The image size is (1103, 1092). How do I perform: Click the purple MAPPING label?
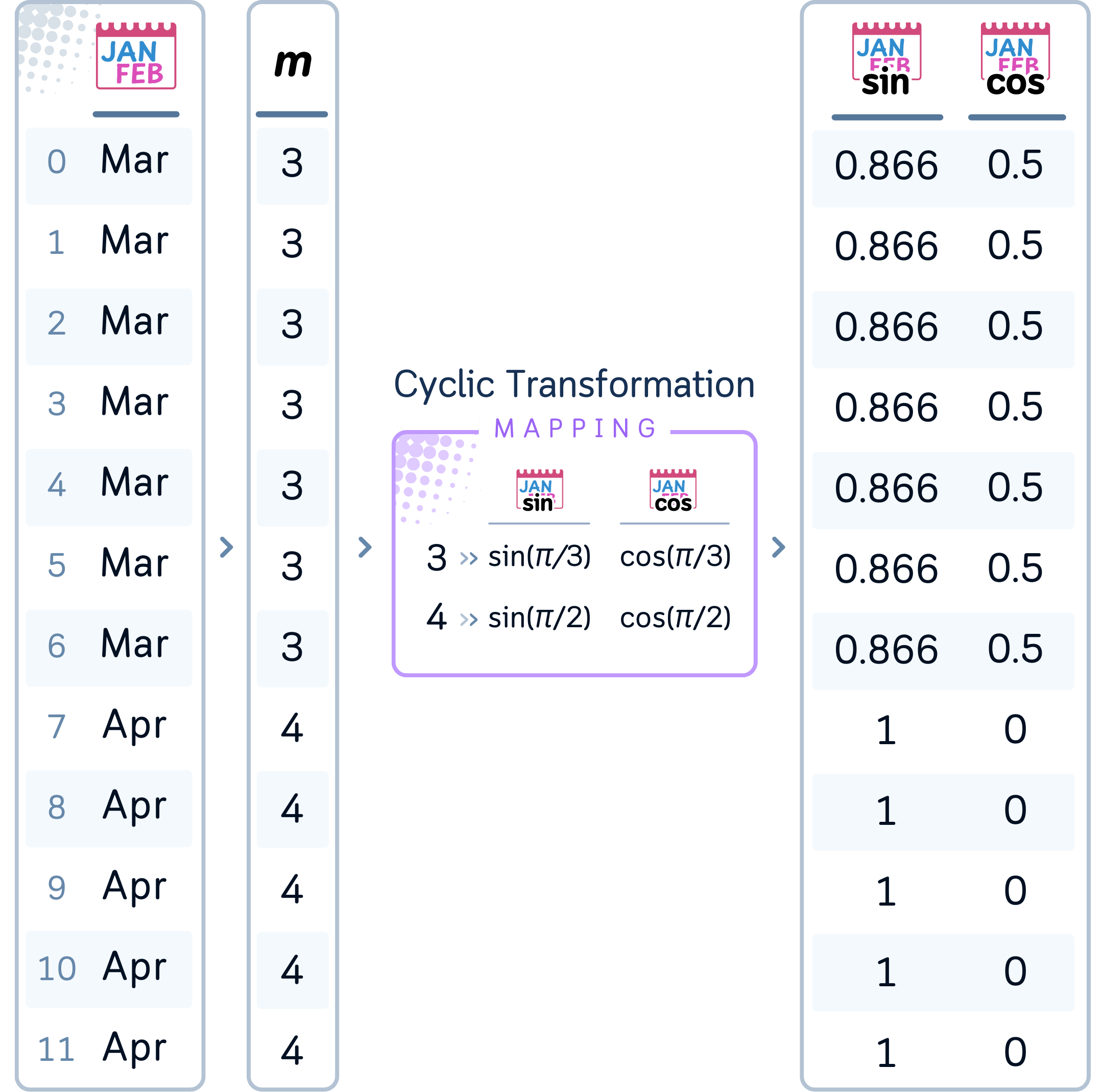(x=574, y=429)
